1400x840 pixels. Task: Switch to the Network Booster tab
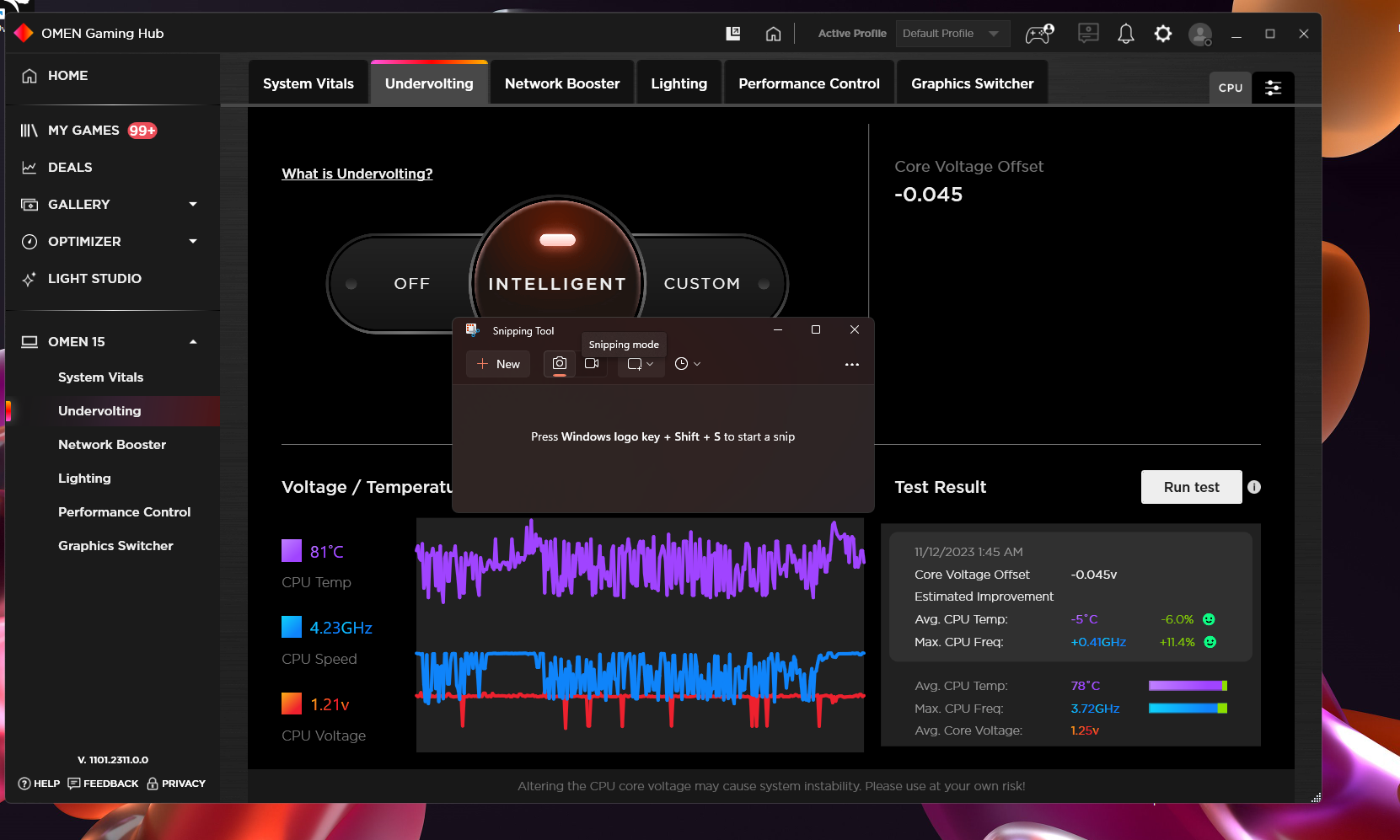pos(562,83)
